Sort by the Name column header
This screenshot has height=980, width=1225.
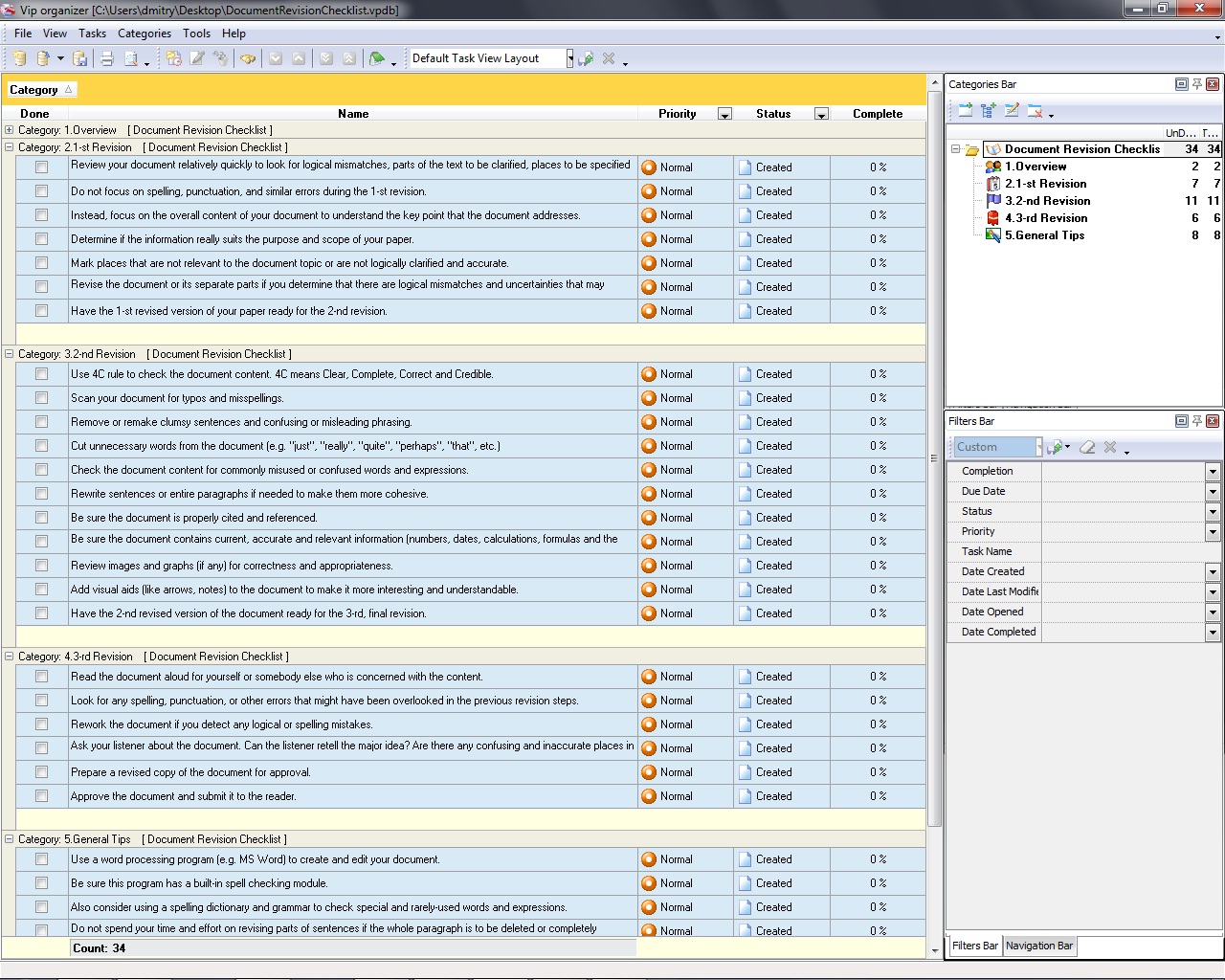(x=353, y=114)
